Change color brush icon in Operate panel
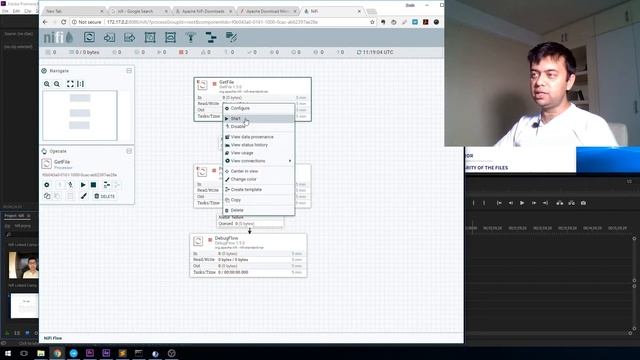The height and width of the screenshot is (360, 640). [84, 196]
